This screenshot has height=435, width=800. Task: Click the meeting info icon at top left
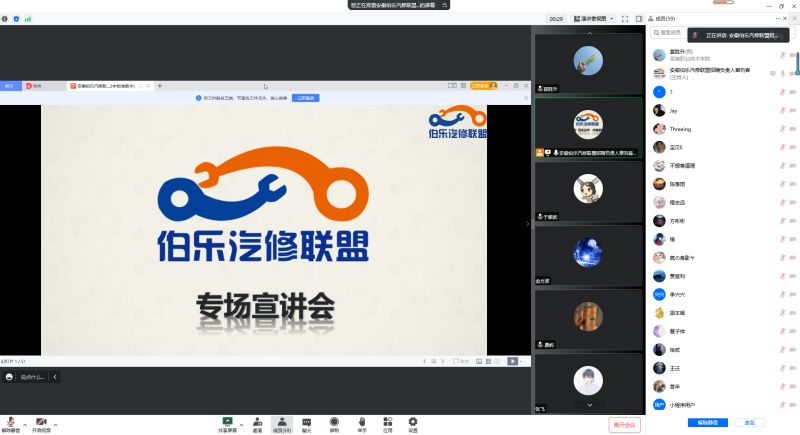5,19
